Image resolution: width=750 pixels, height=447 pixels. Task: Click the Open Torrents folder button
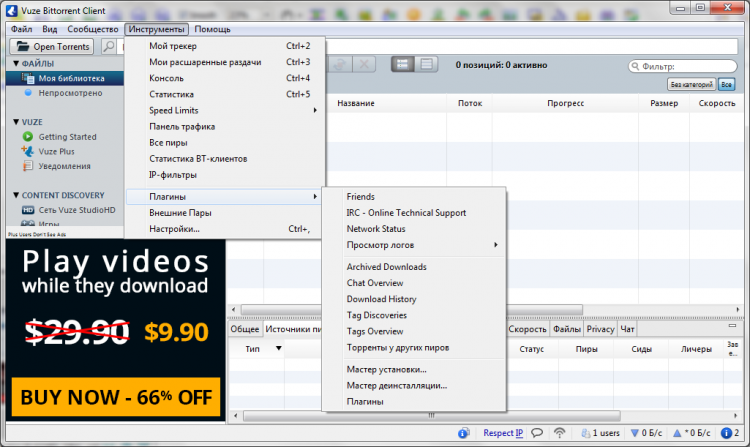tap(52, 46)
